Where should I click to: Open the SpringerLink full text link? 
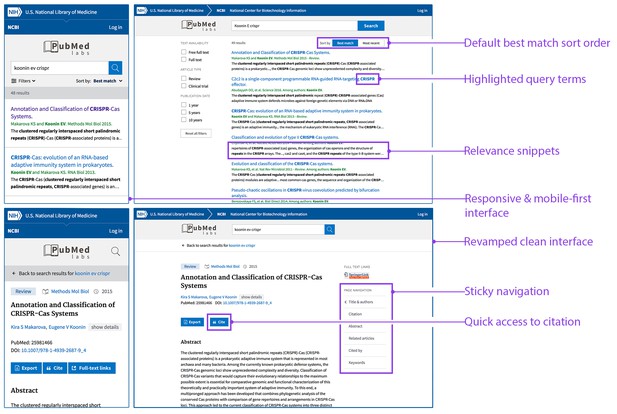(357, 275)
